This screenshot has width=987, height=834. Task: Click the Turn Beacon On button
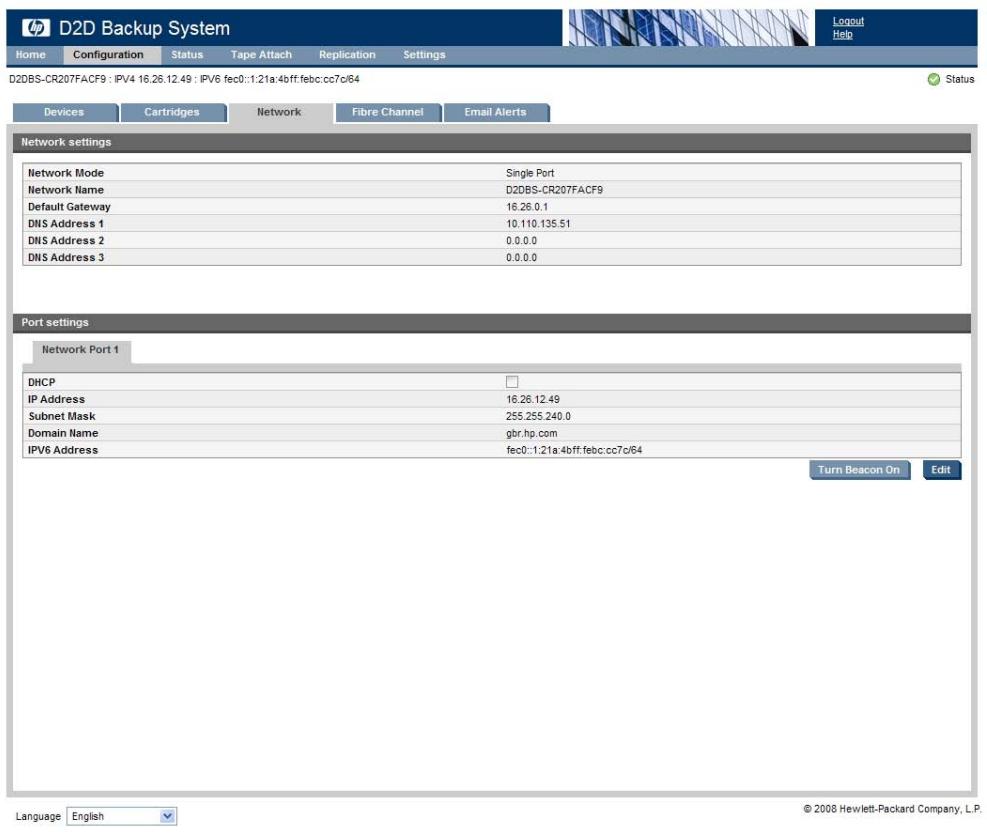(x=859, y=470)
